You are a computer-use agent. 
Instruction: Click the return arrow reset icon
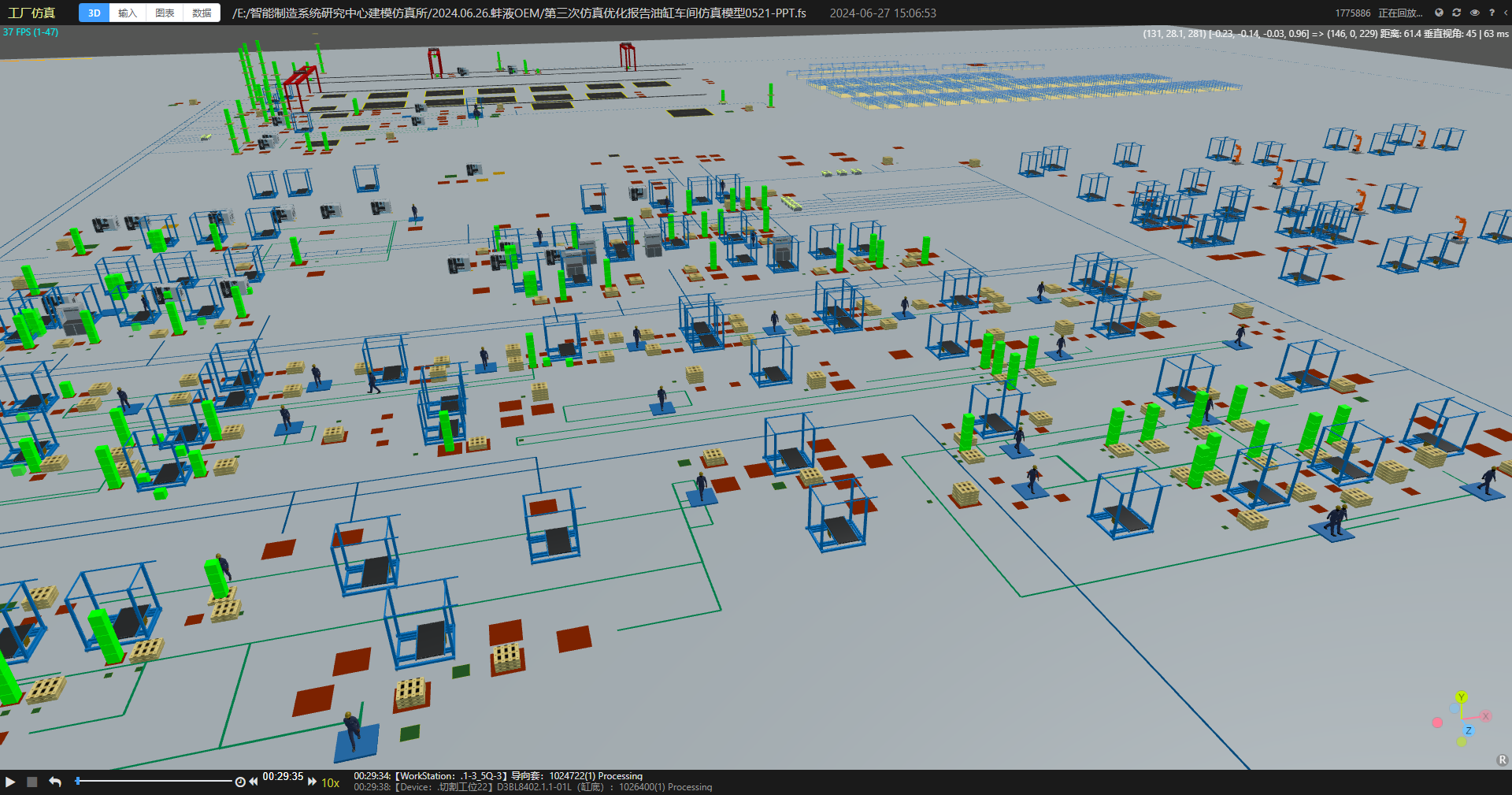[x=55, y=782]
